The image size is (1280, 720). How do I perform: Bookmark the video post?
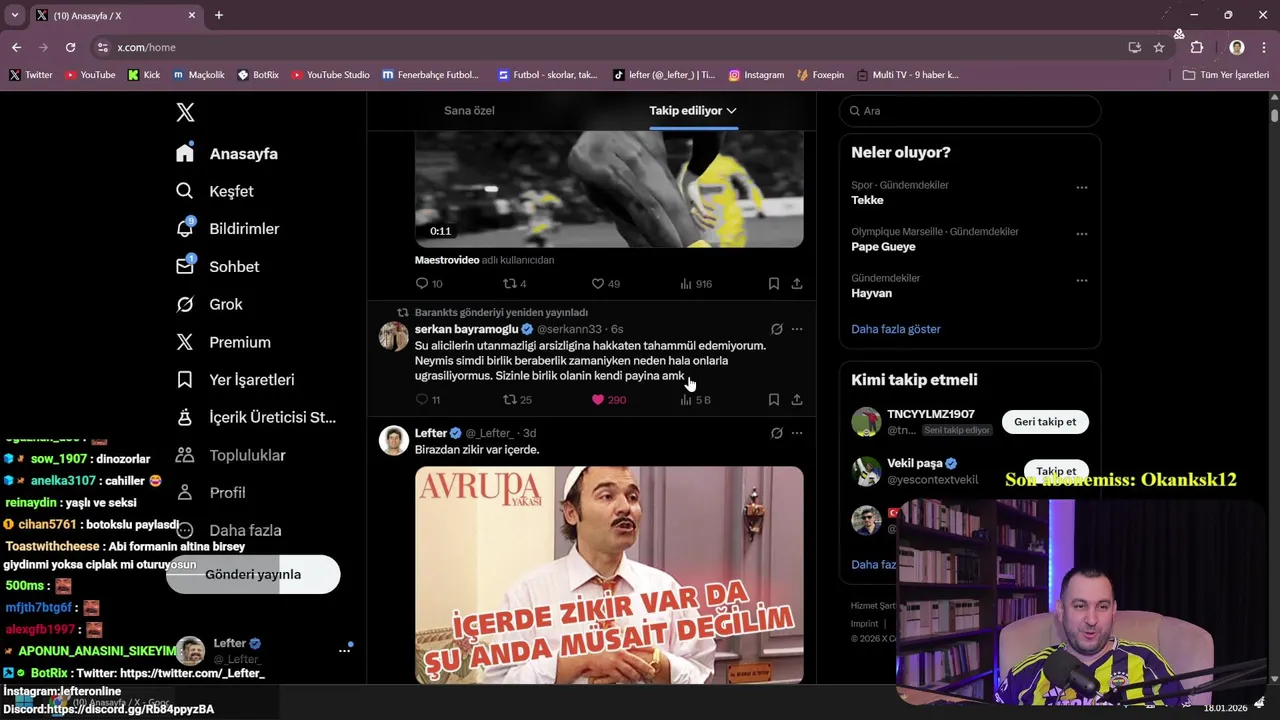773,284
